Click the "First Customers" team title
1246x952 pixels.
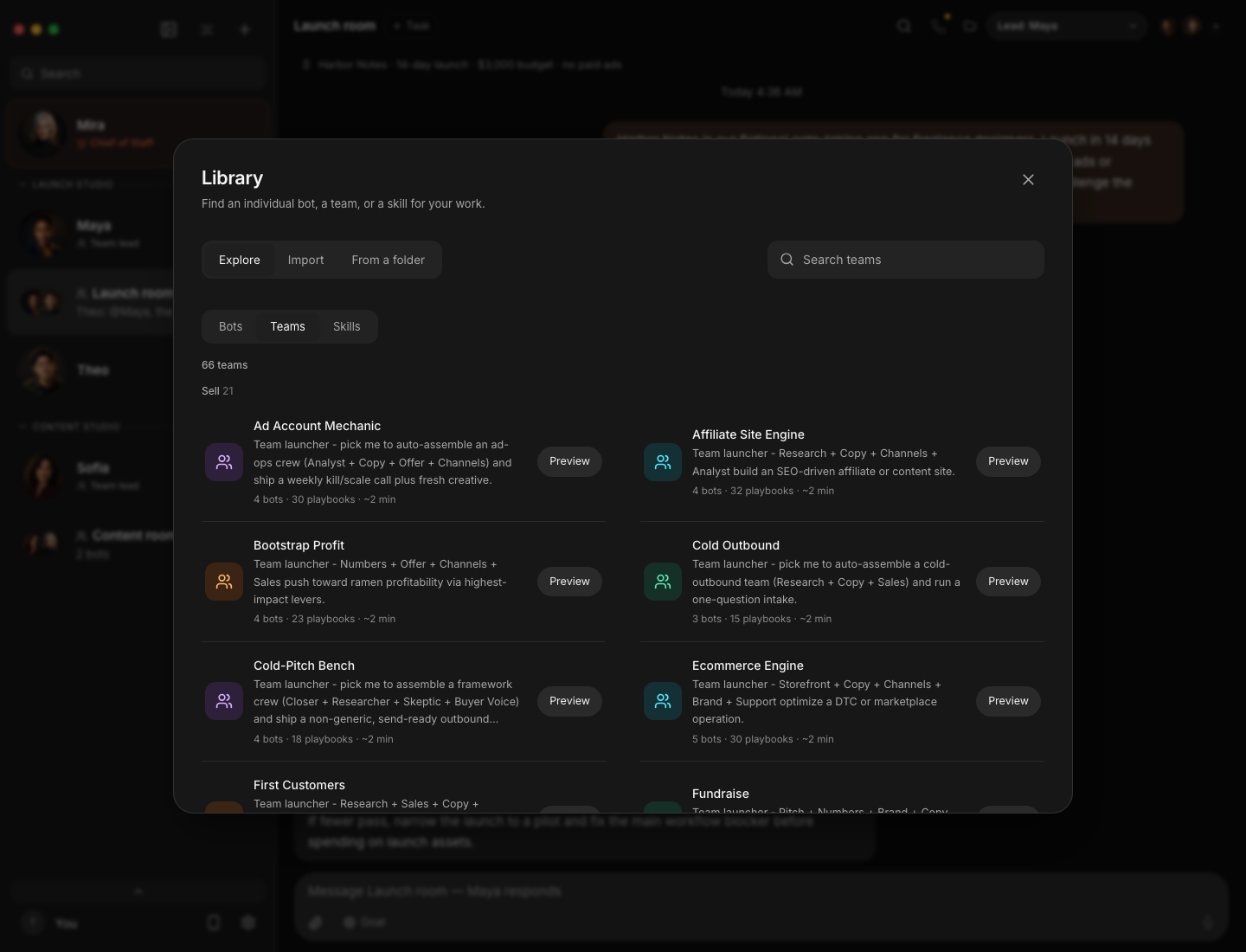299,785
